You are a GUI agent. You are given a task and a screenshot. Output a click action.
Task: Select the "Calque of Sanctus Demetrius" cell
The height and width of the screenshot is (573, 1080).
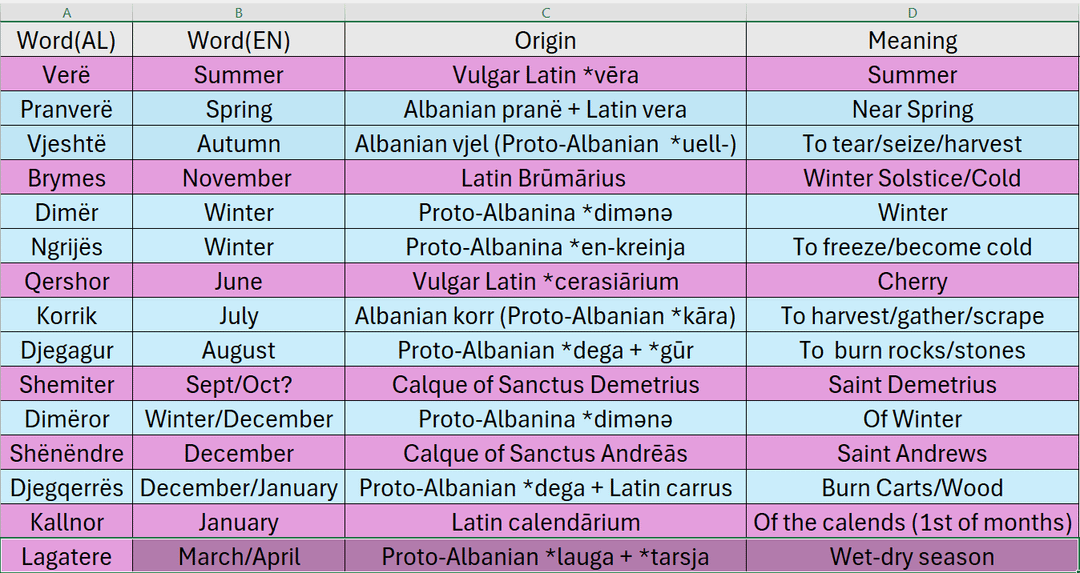(x=545, y=385)
